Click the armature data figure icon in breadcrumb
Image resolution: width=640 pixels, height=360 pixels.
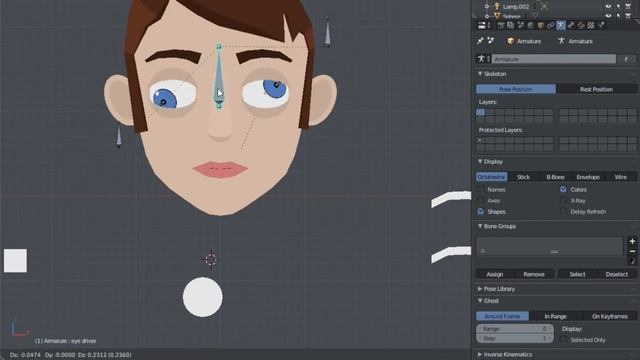click(x=561, y=41)
